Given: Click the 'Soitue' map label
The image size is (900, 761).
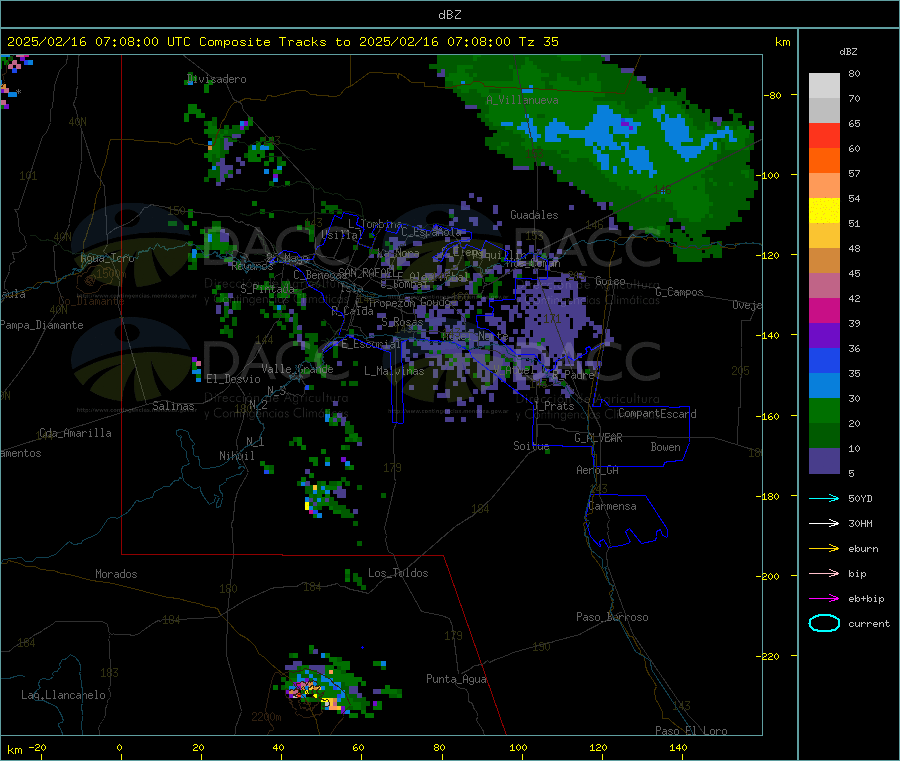Looking at the screenshot, I should 531,446.
